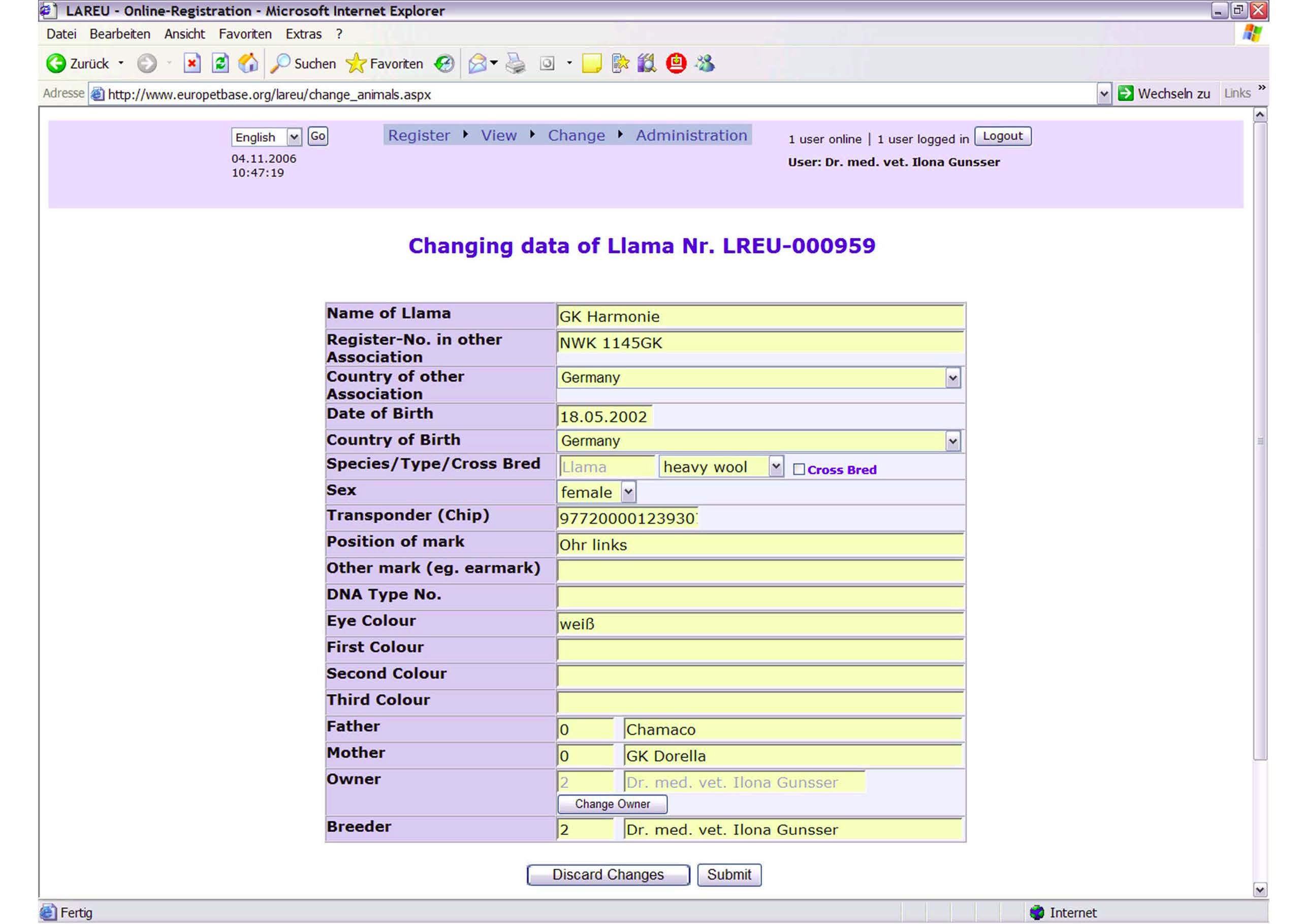Click the IE icon in the title bar
This screenshot has height=924, width=1307.
coord(49,10)
